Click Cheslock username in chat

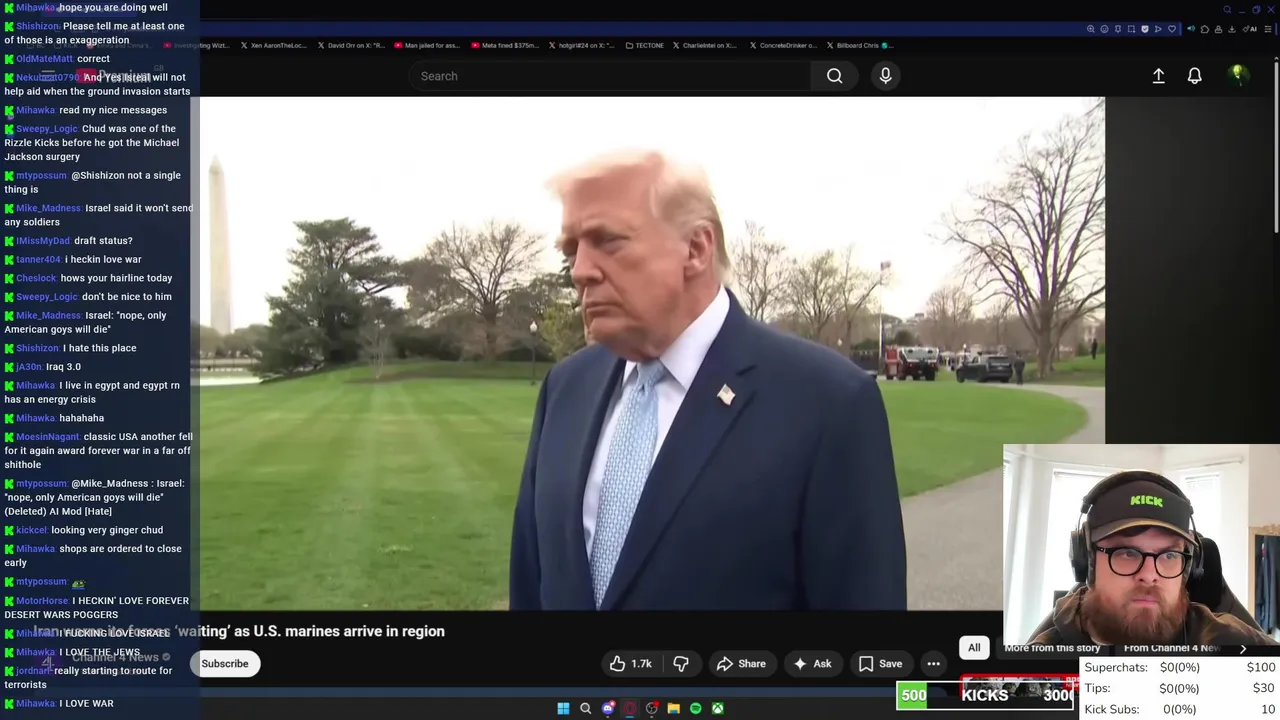(x=36, y=278)
